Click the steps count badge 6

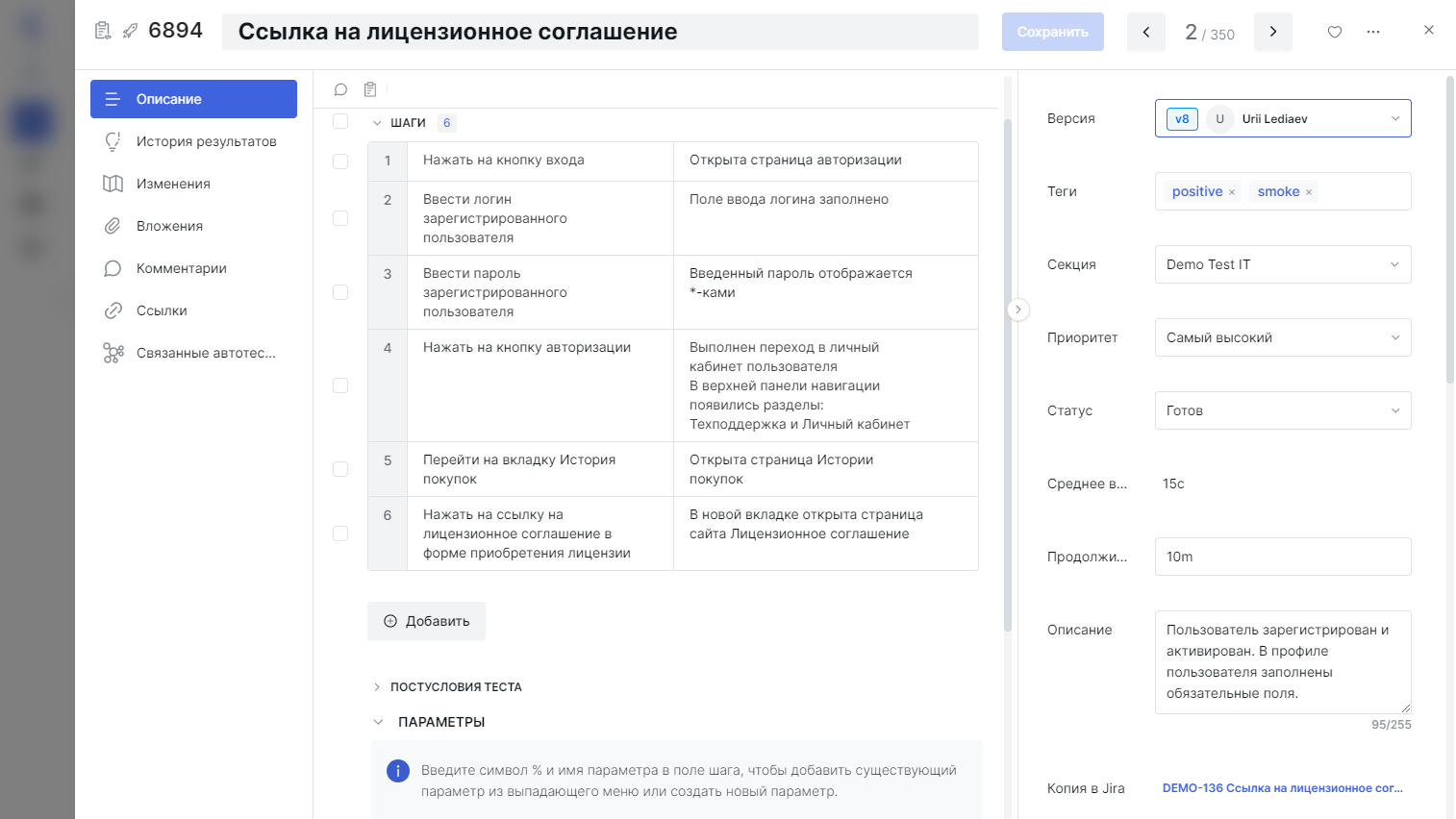pyautogui.click(x=446, y=123)
